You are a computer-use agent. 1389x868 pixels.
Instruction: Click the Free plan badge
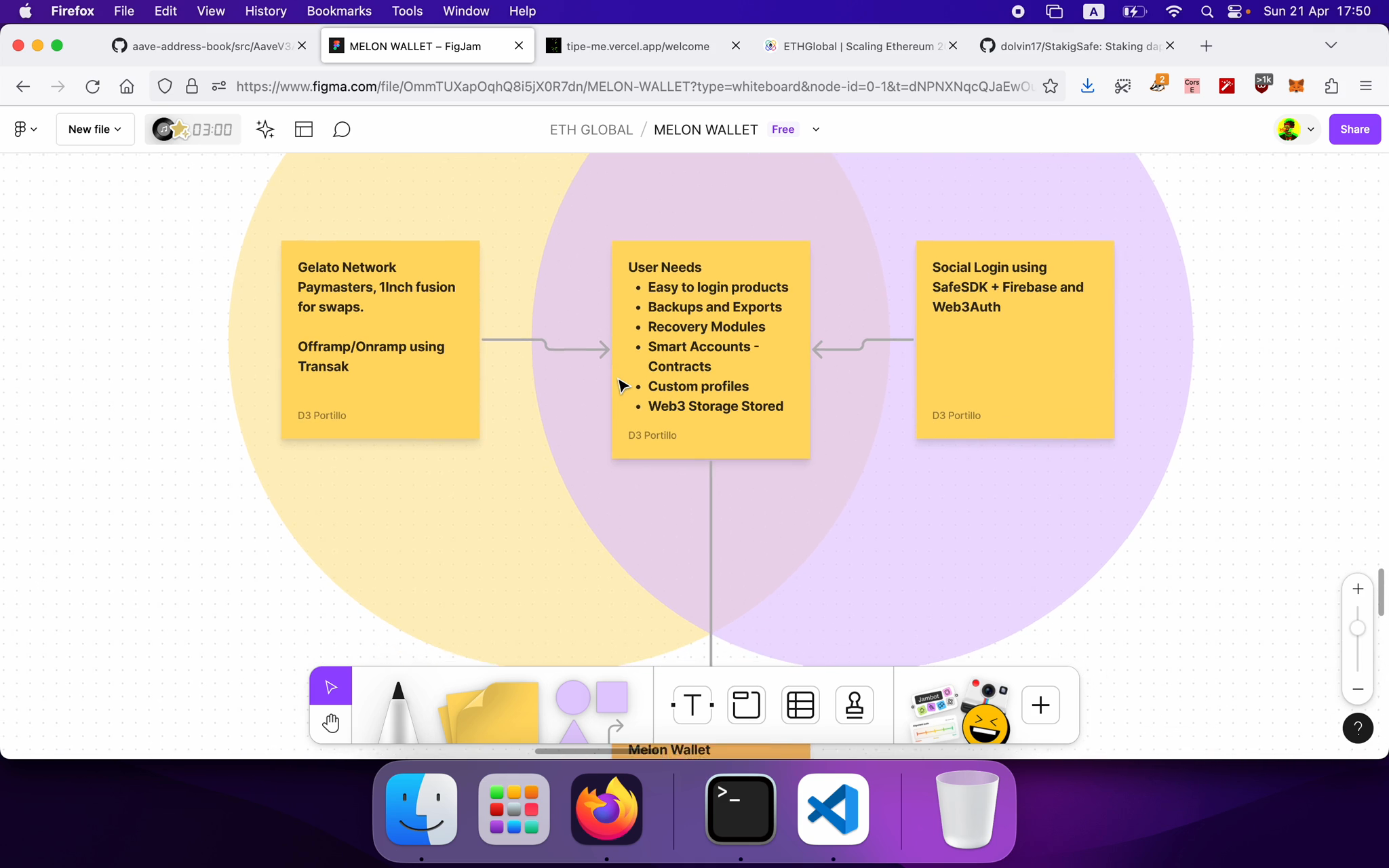tap(783, 130)
